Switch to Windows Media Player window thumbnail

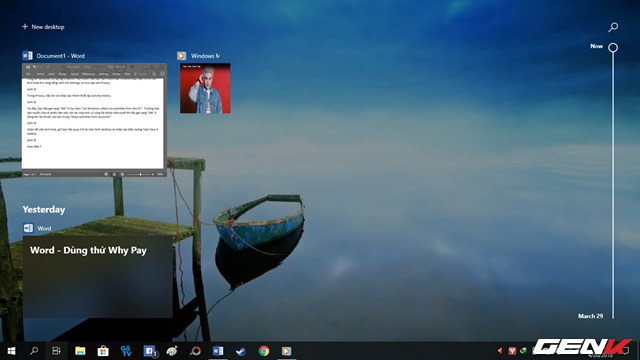coord(205,88)
